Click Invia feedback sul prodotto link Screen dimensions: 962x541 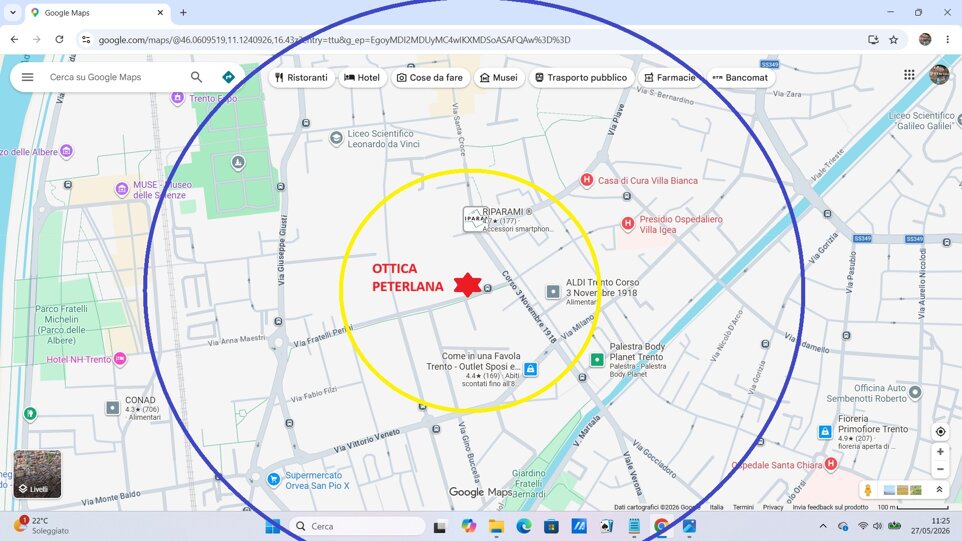pos(830,507)
